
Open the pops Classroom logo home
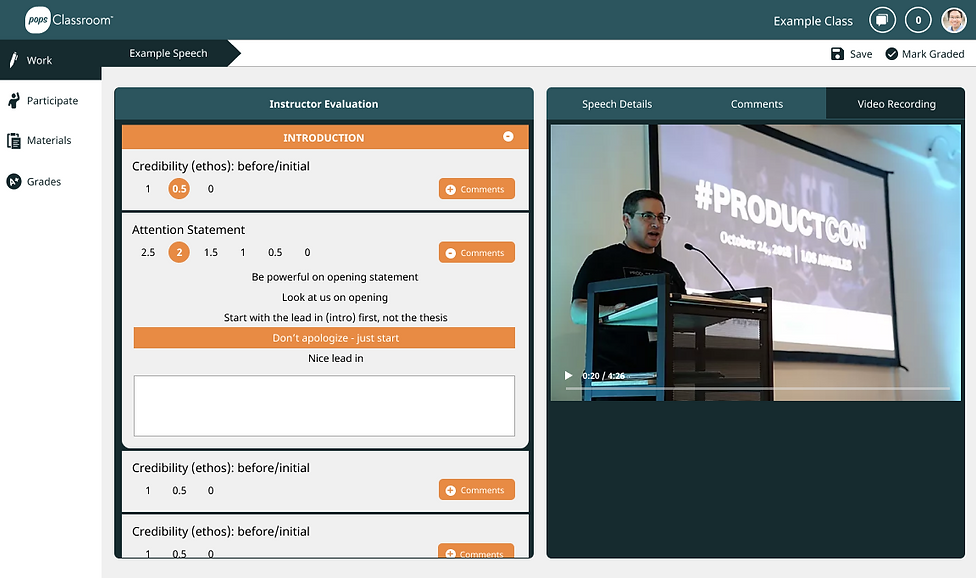pyautogui.click(x=69, y=20)
